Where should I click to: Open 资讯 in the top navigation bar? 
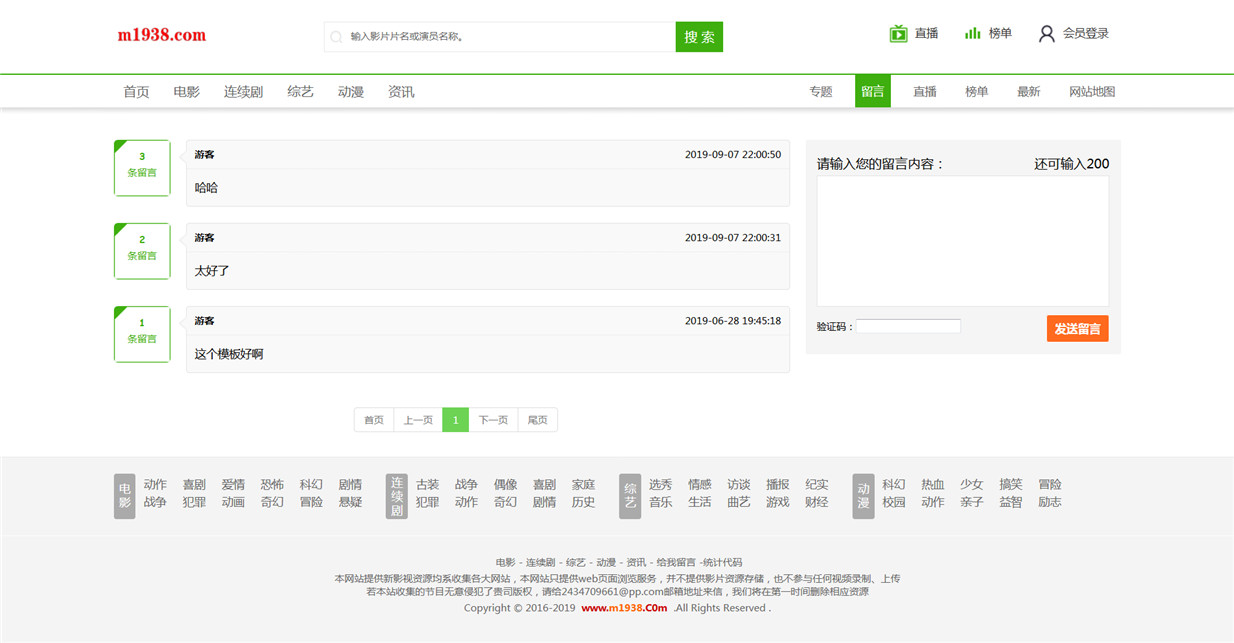pos(401,92)
